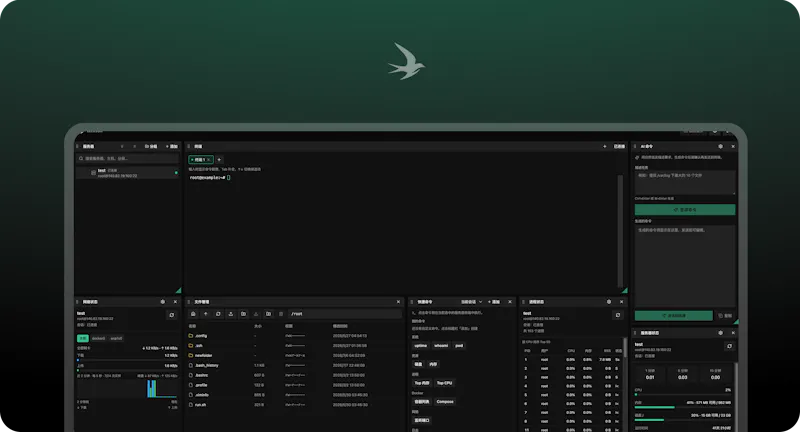Viewport: 800px width, 432px height.
Task: Refresh the network status panel
Action: point(171,315)
